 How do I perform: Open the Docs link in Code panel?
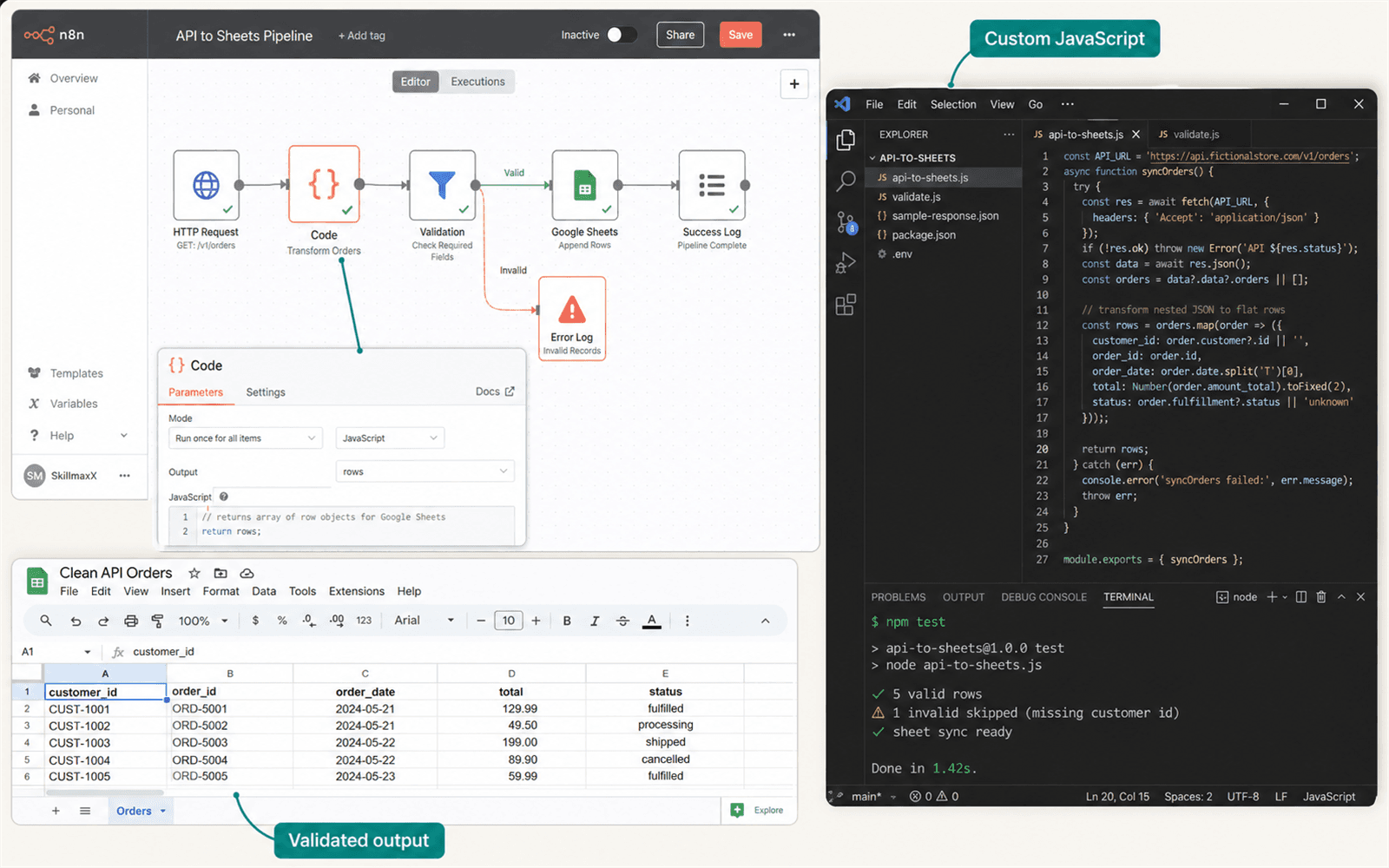pos(495,391)
